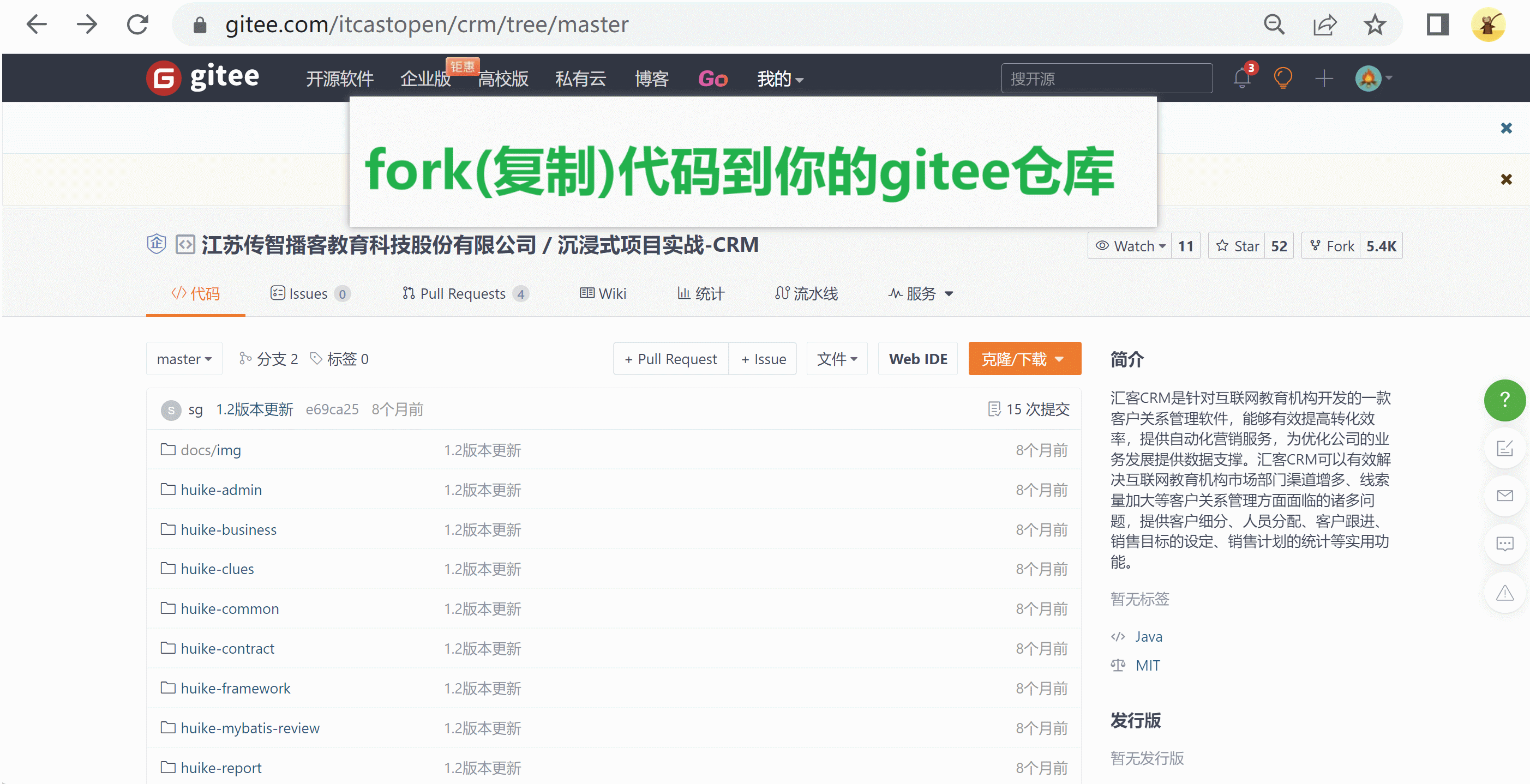The image size is (1530, 784).
Task: Open 企业版 in the navbar
Action: 426,79
